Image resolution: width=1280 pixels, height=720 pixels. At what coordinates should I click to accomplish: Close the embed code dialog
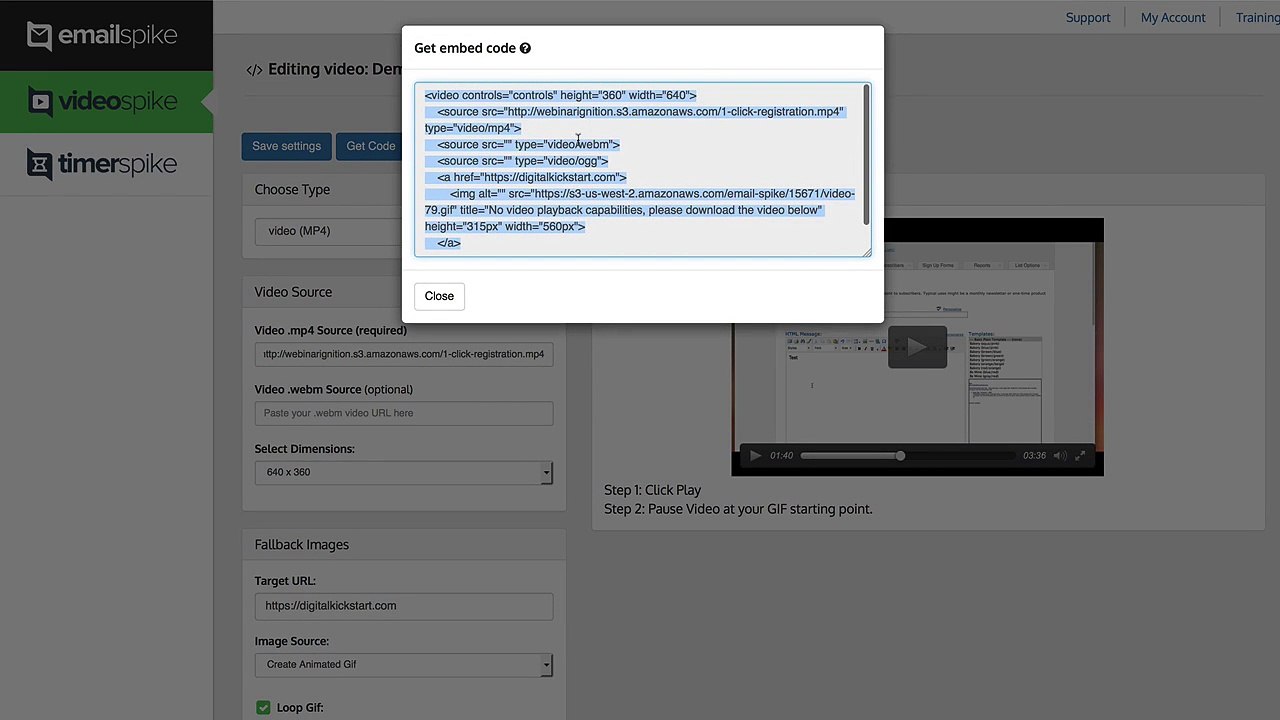(439, 296)
